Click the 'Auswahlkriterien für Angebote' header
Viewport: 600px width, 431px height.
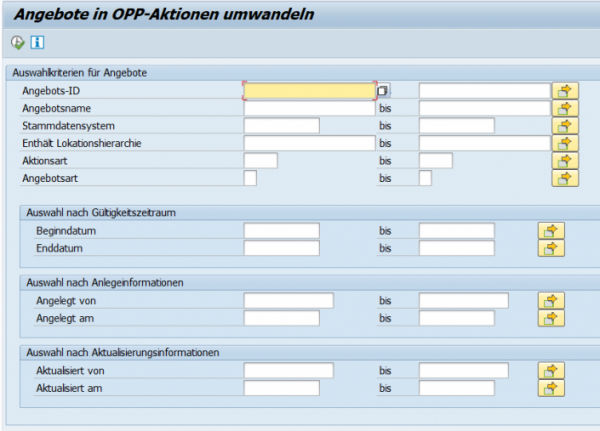point(80,73)
